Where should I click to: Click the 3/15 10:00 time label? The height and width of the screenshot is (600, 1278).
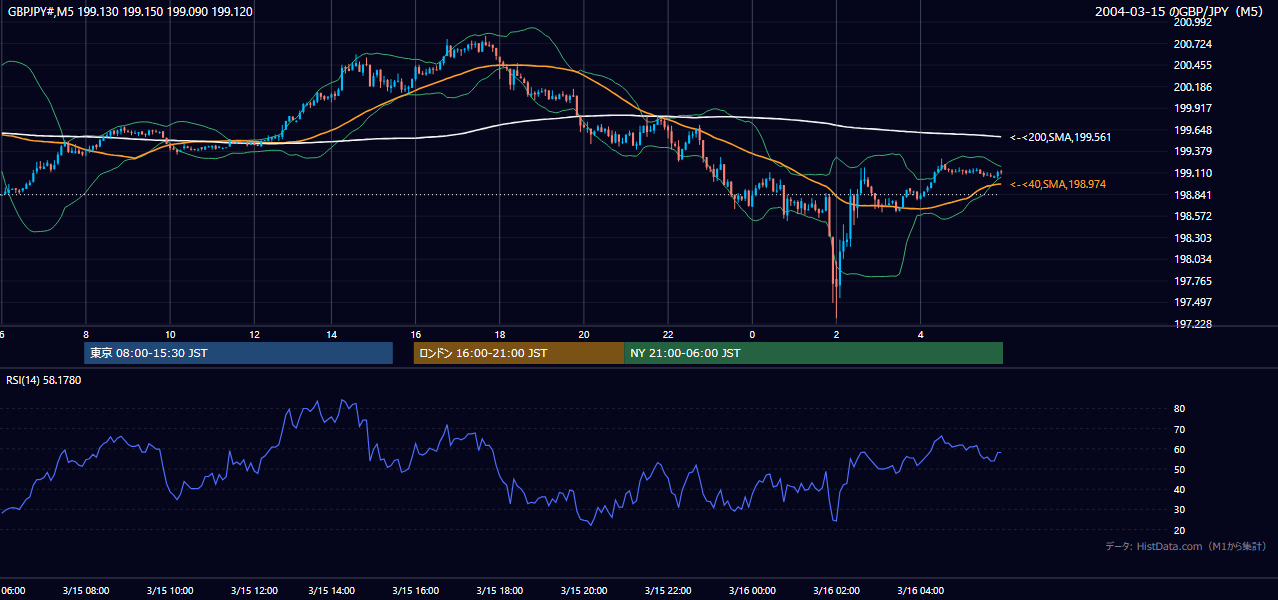click(x=169, y=590)
